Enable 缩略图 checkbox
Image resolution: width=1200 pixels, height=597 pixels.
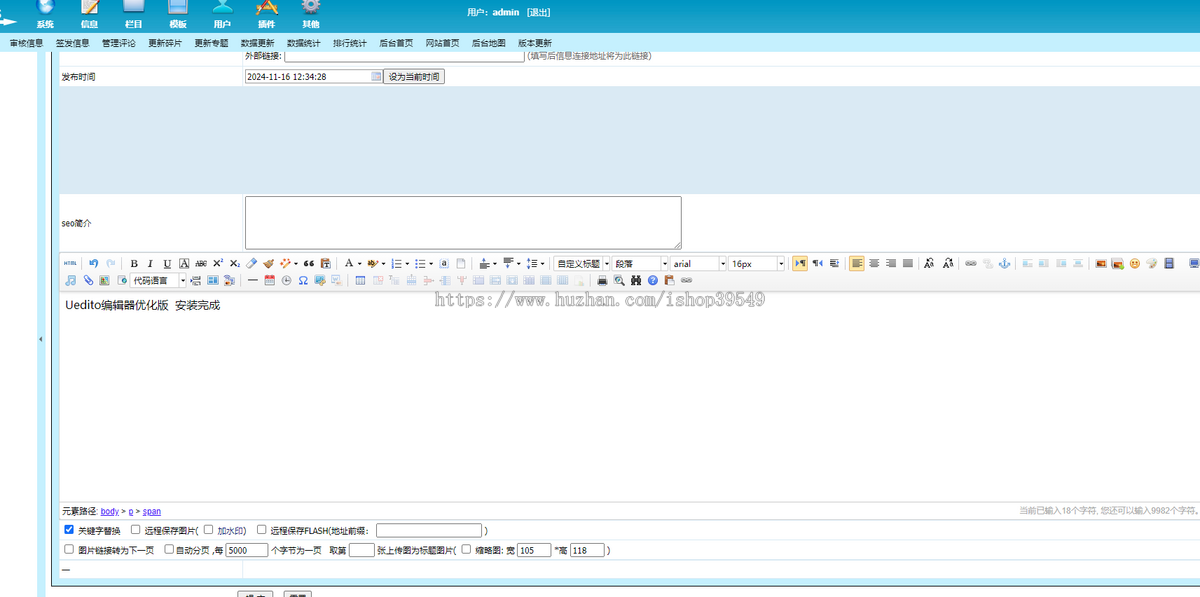click(x=466, y=549)
